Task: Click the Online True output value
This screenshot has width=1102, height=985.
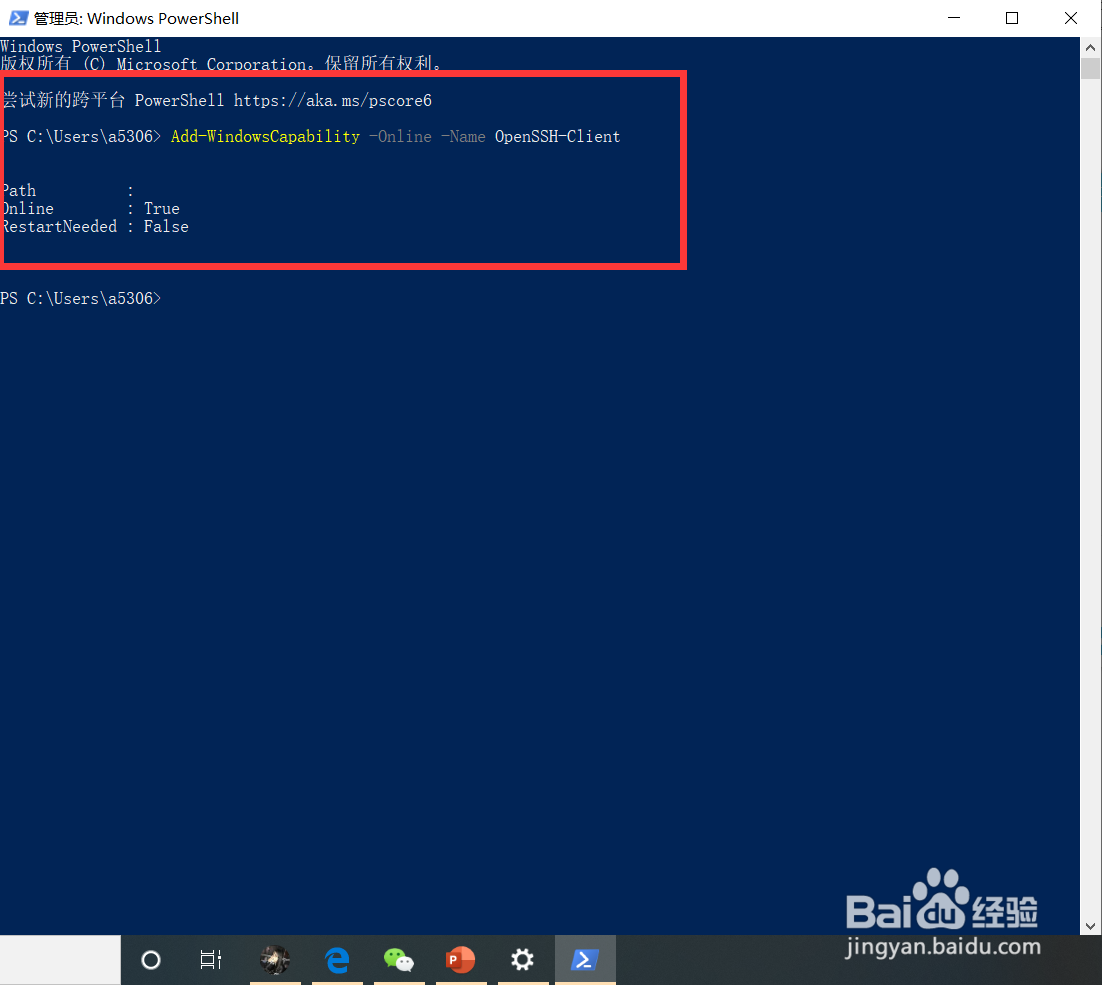Action: point(162,209)
